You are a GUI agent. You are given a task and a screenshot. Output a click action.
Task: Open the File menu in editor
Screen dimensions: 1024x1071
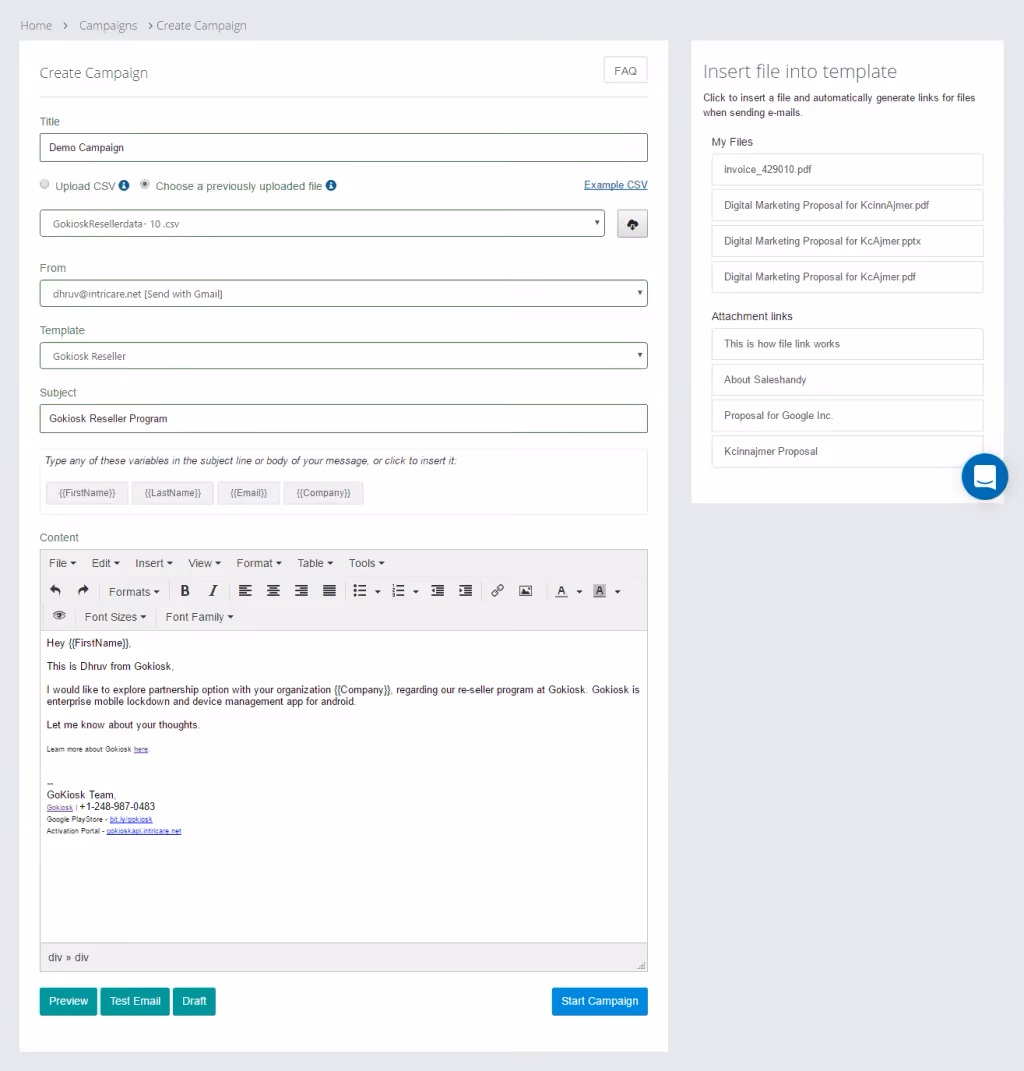click(x=62, y=563)
